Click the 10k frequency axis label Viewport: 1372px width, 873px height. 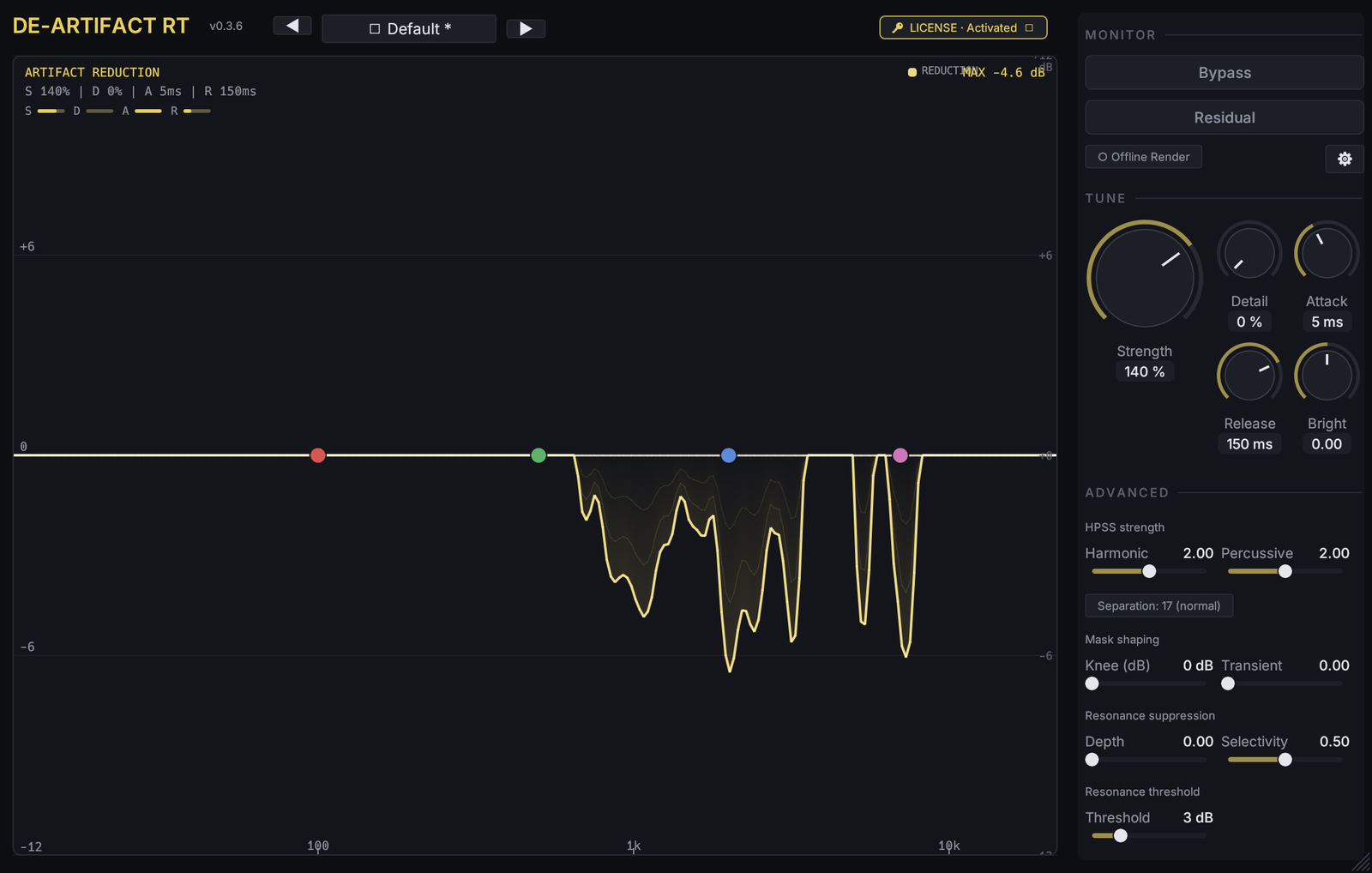(949, 846)
